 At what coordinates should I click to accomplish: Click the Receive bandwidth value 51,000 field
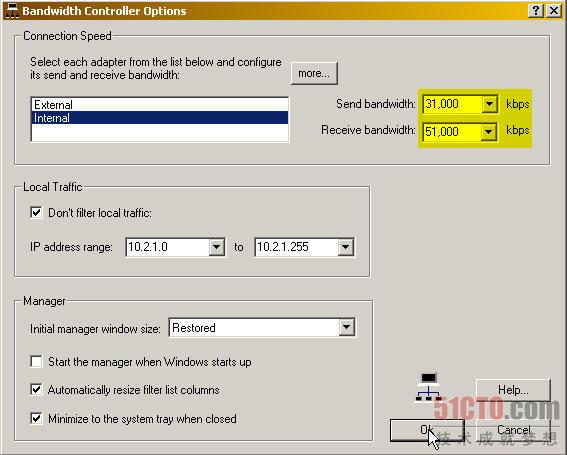pos(452,132)
